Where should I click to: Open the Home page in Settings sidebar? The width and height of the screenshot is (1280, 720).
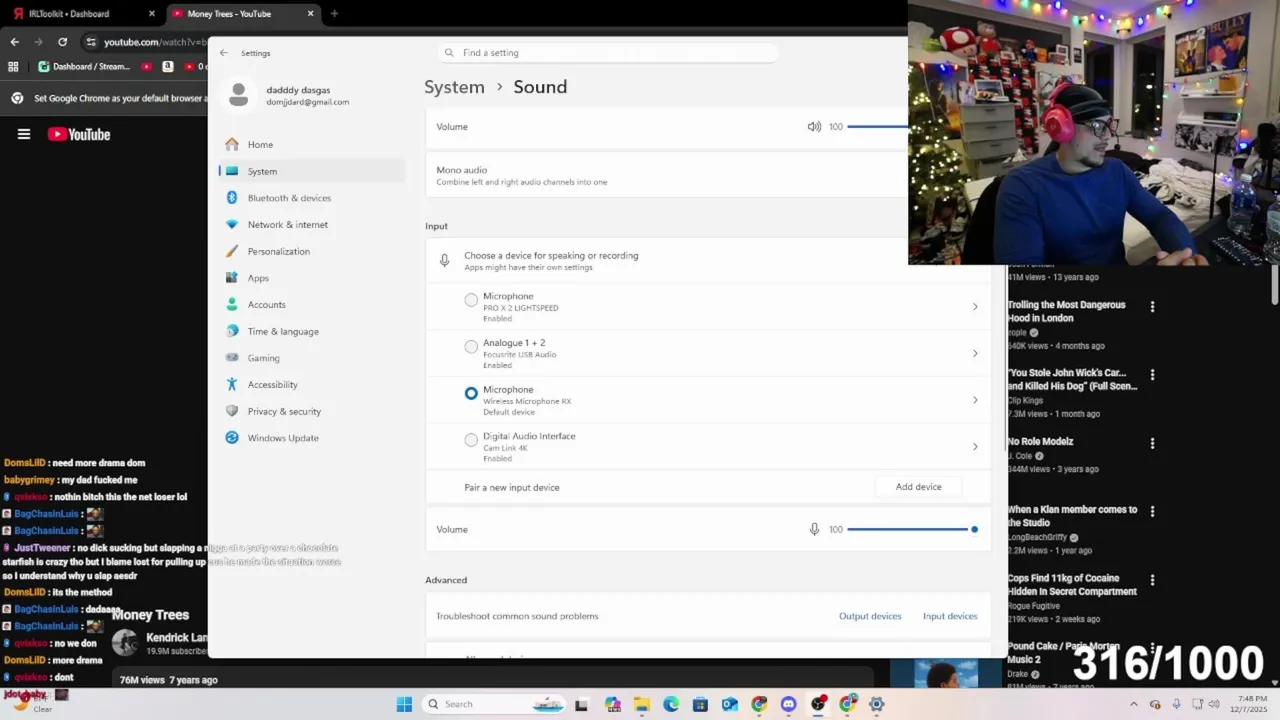311,144
